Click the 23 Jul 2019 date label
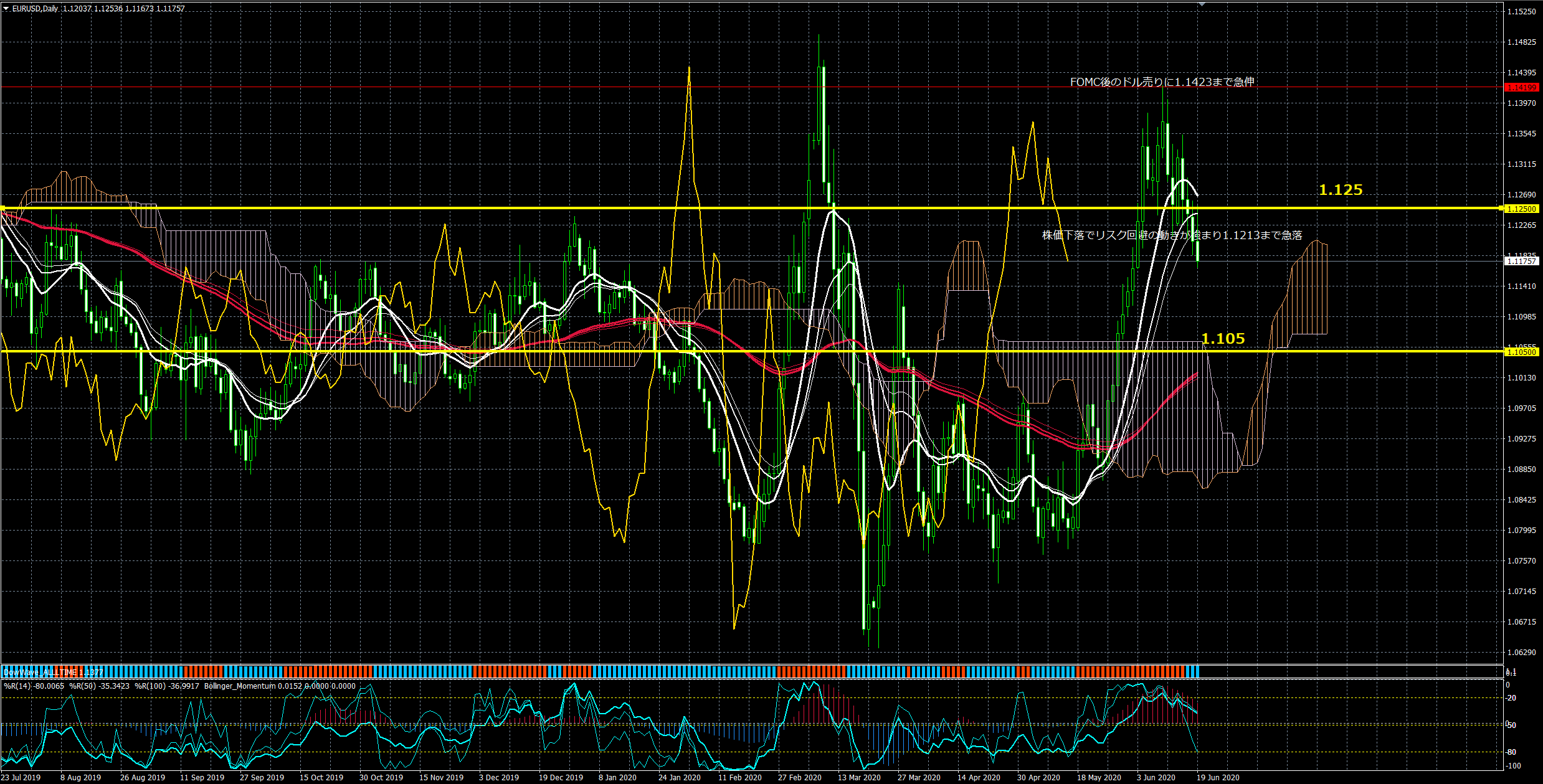The width and height of the screenshot is (1543, 784). pos(21,778)
